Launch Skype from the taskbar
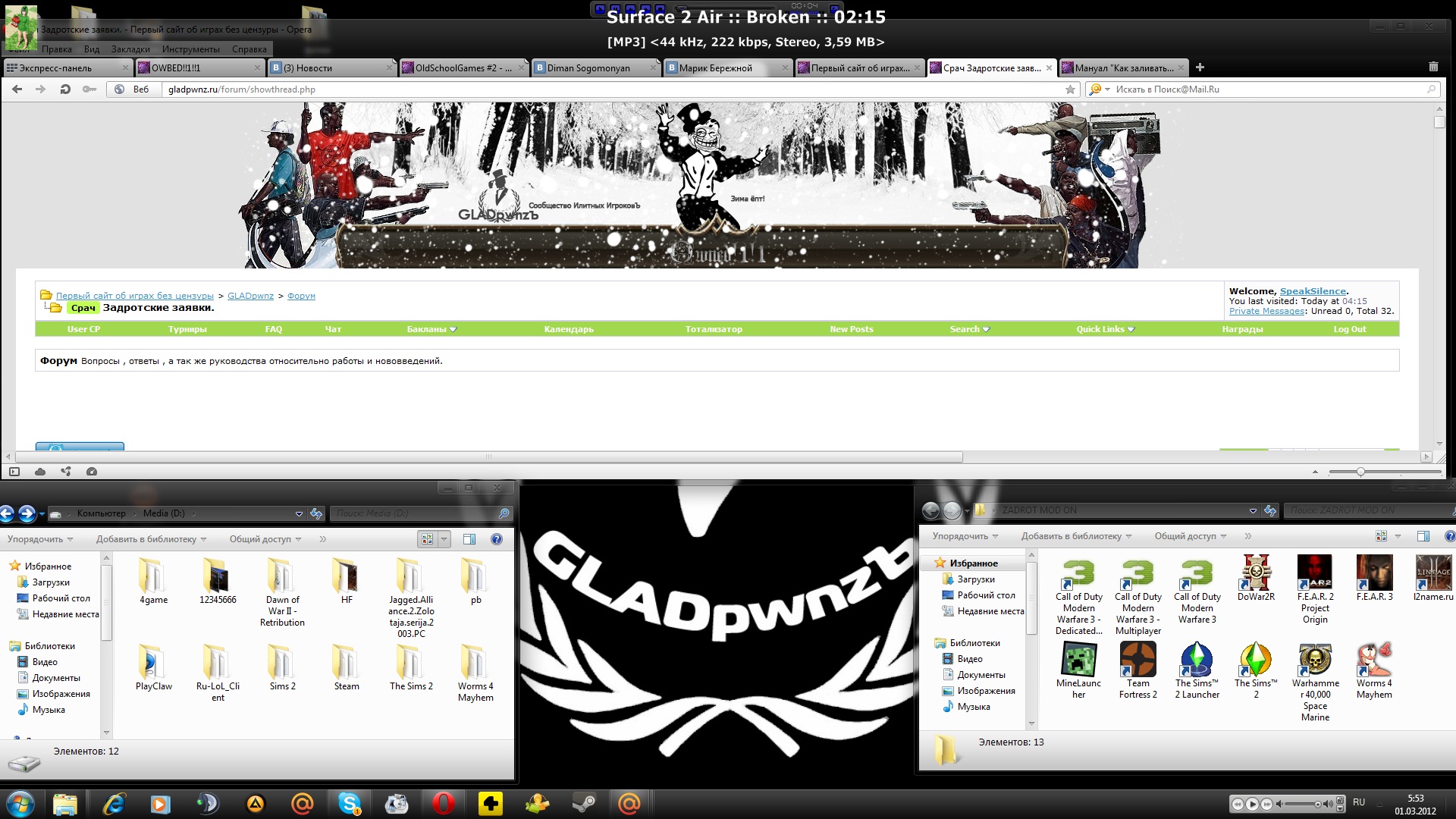The image size is (1456, 819). [350, 803]
